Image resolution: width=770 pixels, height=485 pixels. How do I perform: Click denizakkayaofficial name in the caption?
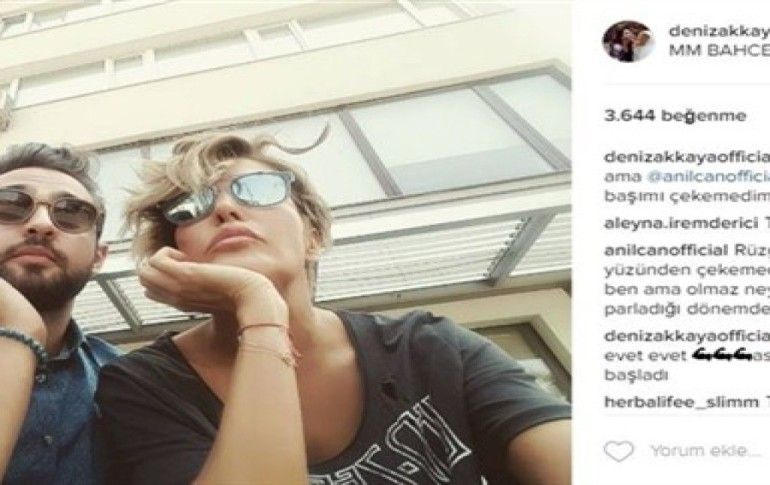tap(687, 157)
